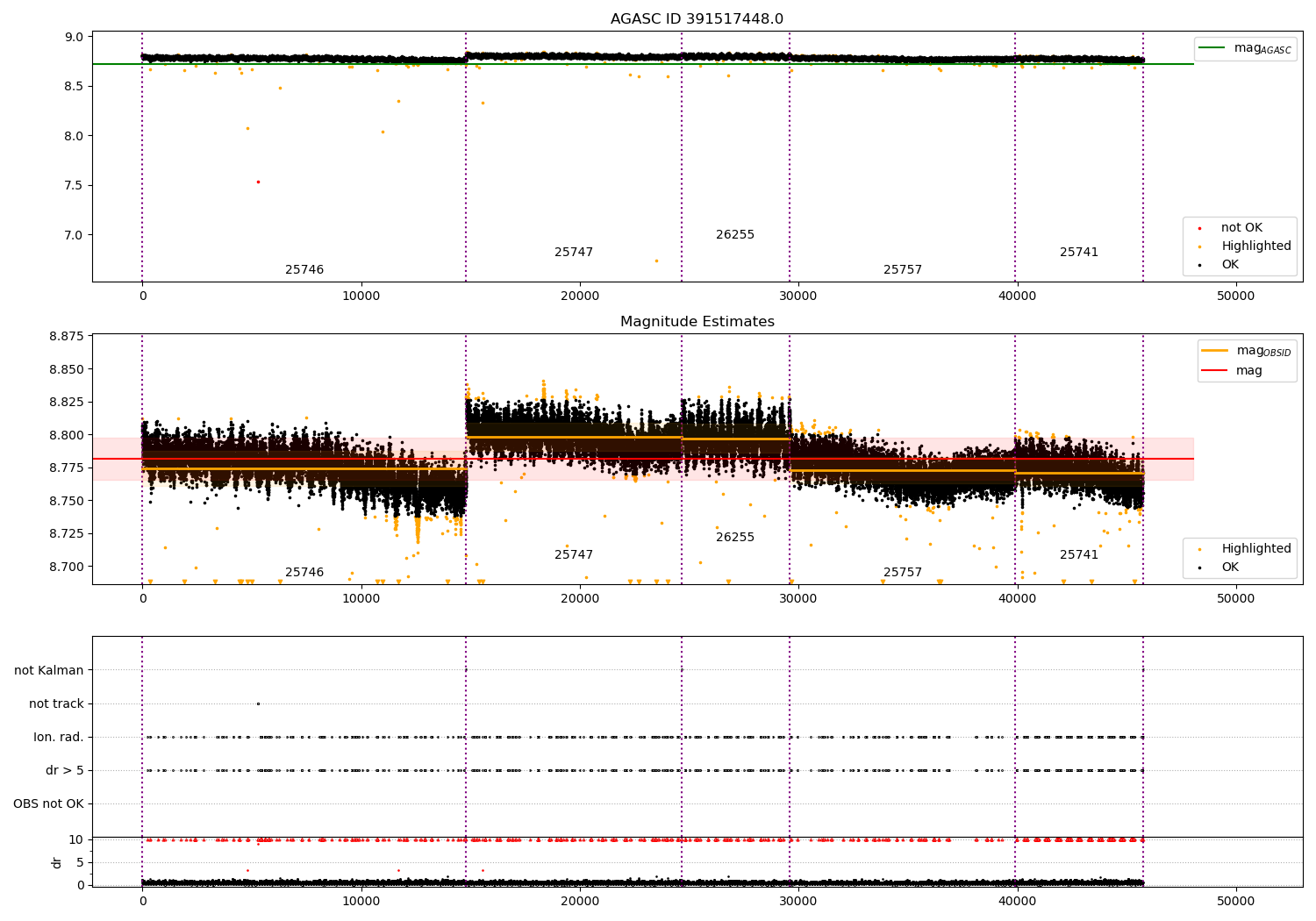1316x921 pixels.
Task: Click the 8.775 y-tick label on middle plot
Action: (x=67, y=468)
